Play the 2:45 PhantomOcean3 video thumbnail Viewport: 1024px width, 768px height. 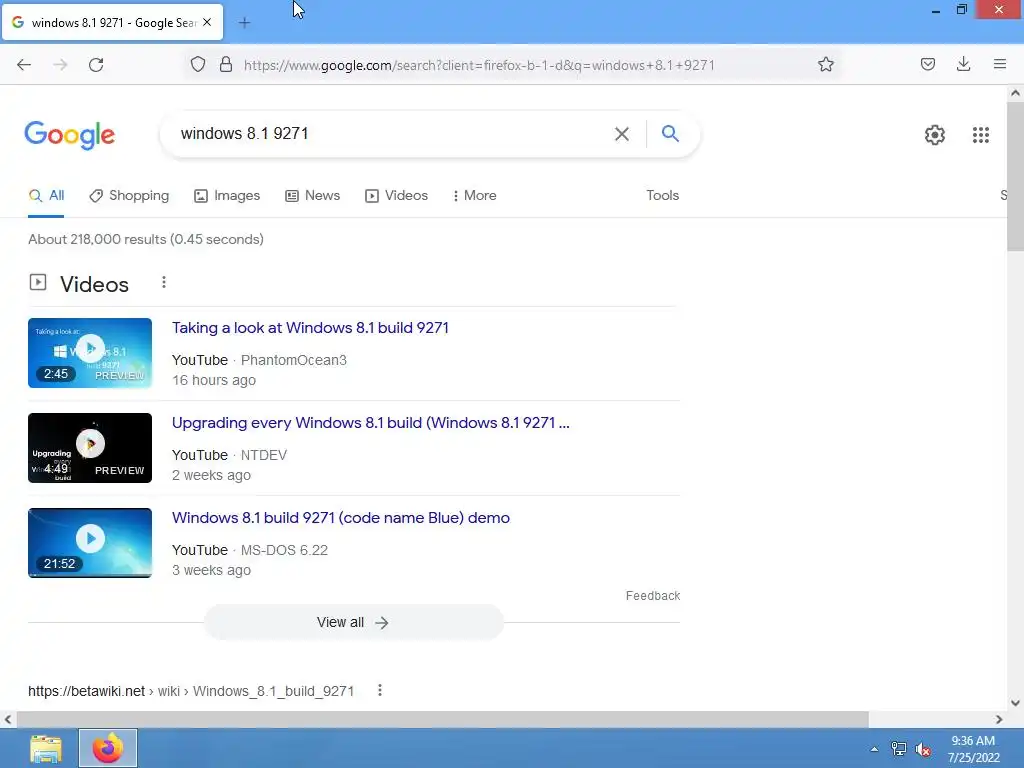point(90,353)
